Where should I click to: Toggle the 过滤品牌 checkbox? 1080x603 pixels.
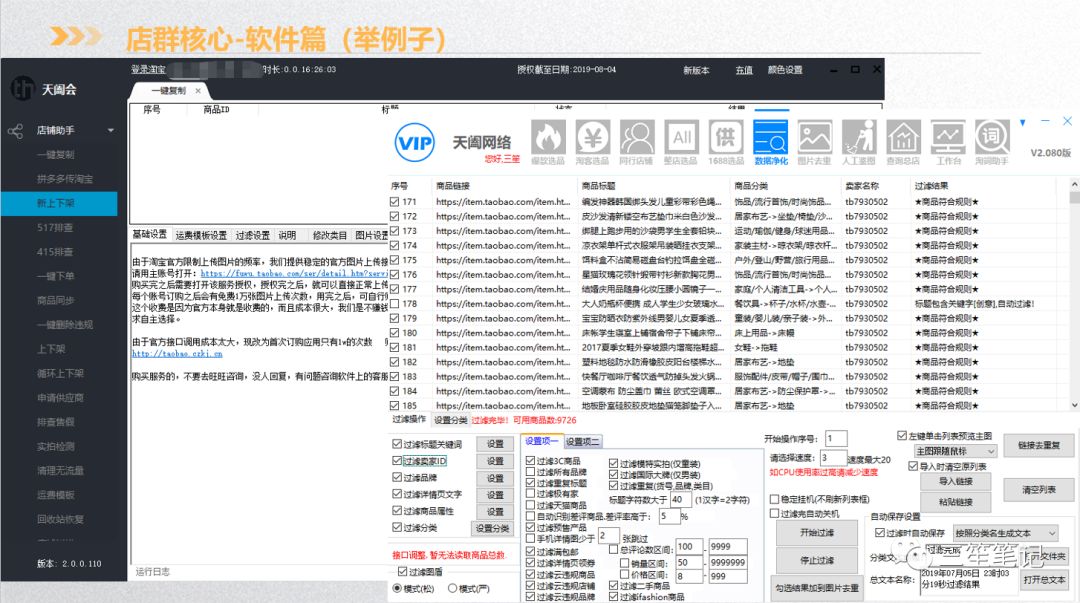click(x=397, y=477)
